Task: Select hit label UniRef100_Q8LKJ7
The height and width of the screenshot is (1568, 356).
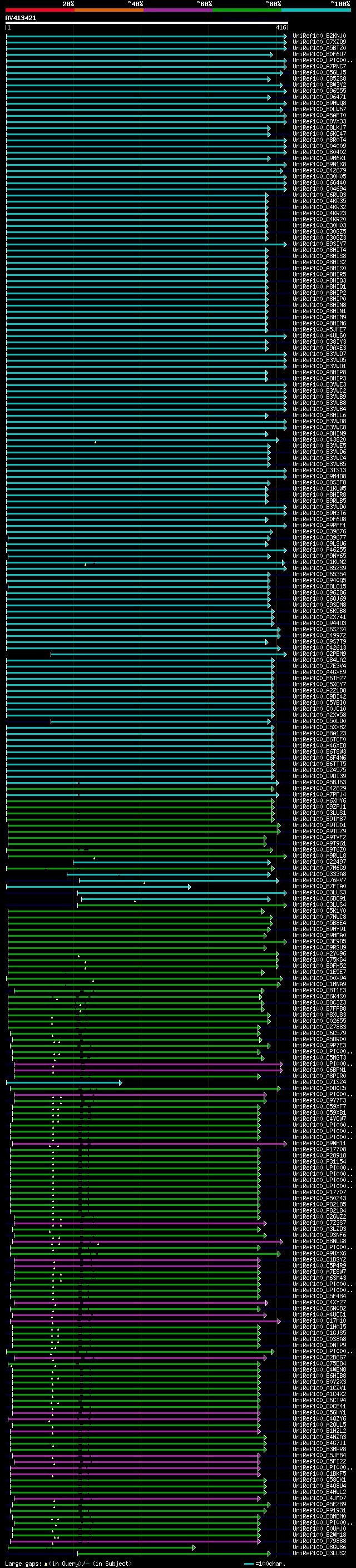Action: pyautogui.click(x=319, y=127)
